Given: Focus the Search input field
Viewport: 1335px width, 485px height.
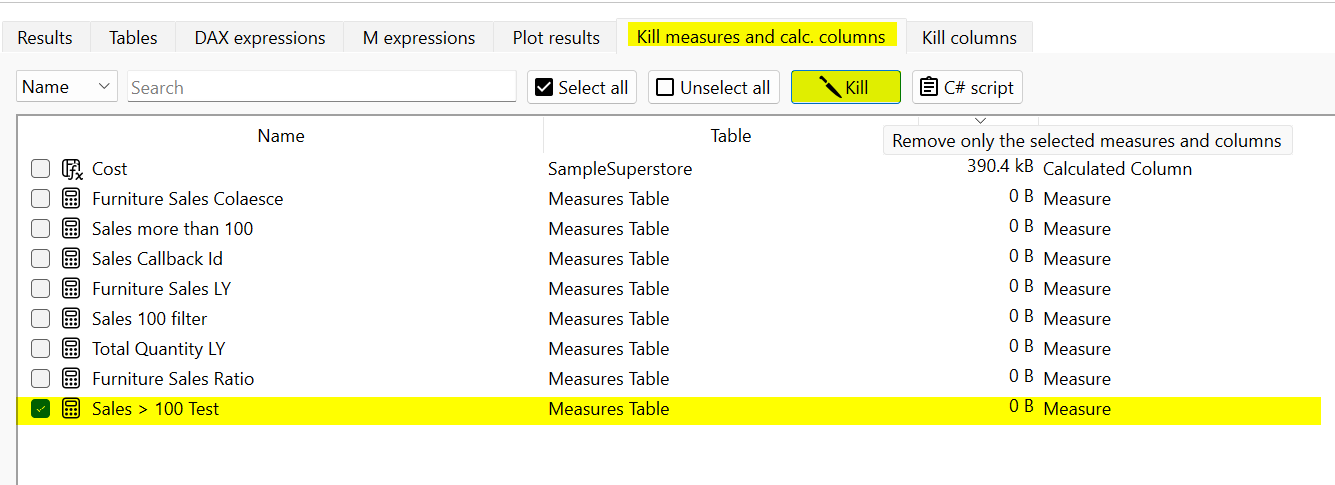Looking at the screenshot, I should (x=322, y=87).
